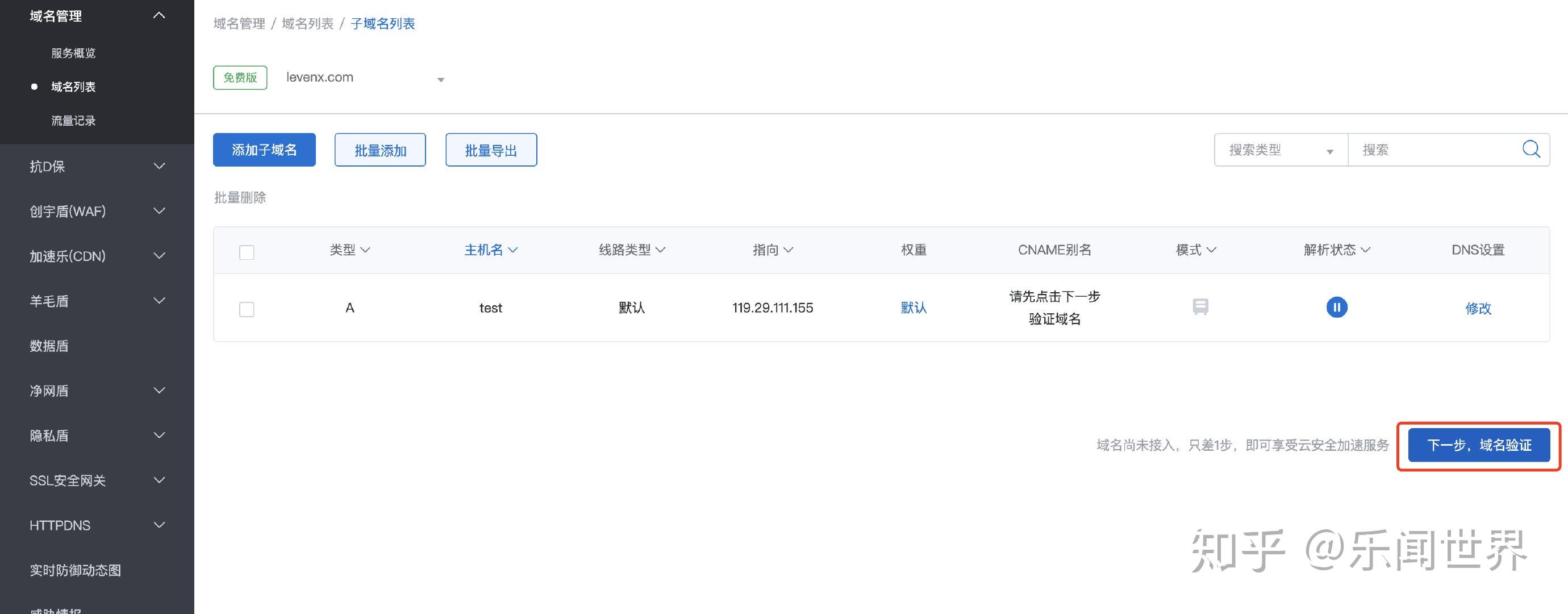Image resolution: width=1568 pixels, height=614 pixels.
Task: Click the 批量导出 button
Action: click(x=491, y=150)
